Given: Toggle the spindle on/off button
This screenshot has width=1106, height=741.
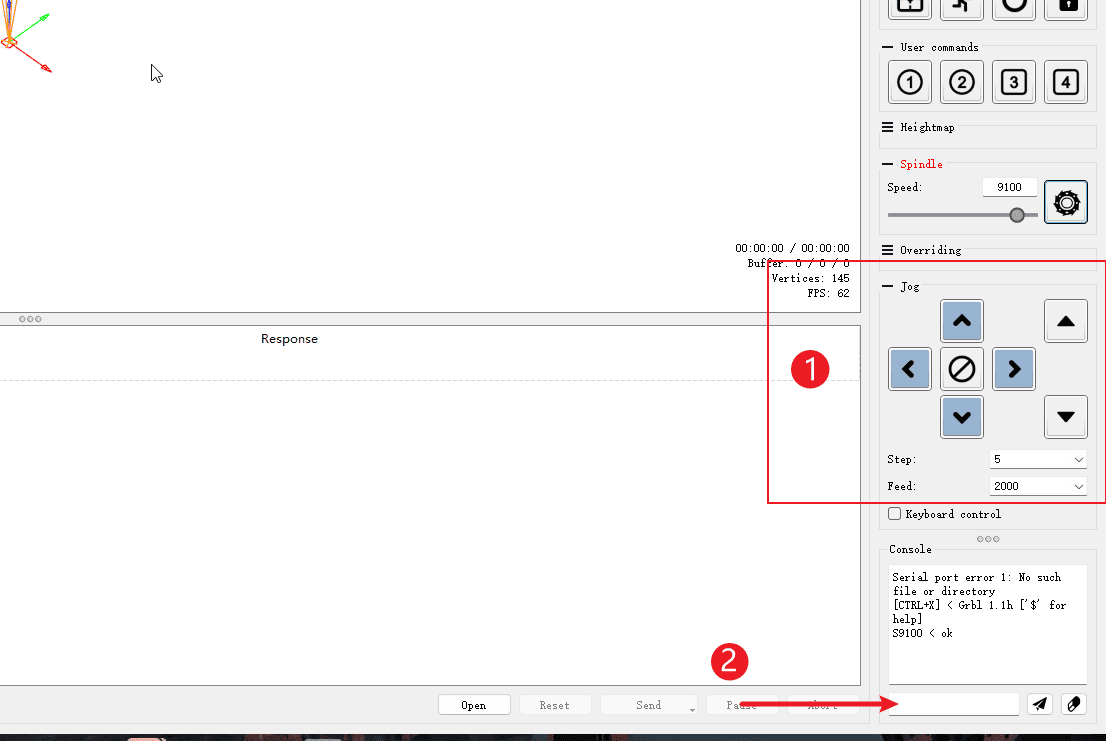Looking at the screenshot, I should (x=1066, y=202).
